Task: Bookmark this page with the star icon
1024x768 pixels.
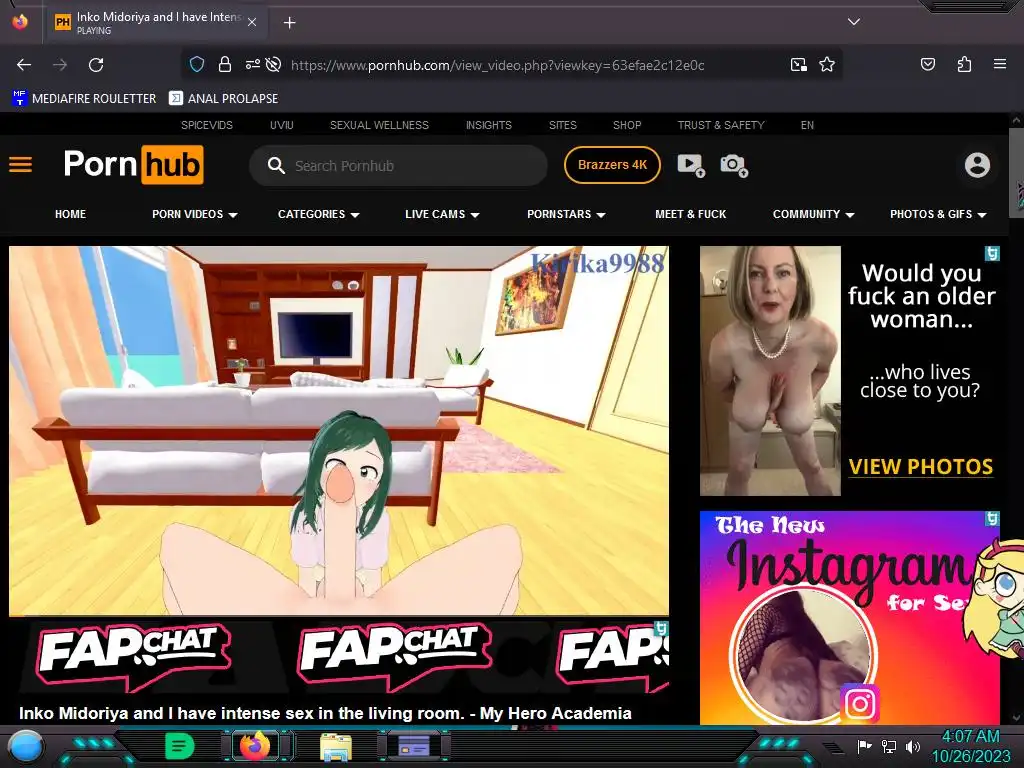Action: (x=827, y=65)
